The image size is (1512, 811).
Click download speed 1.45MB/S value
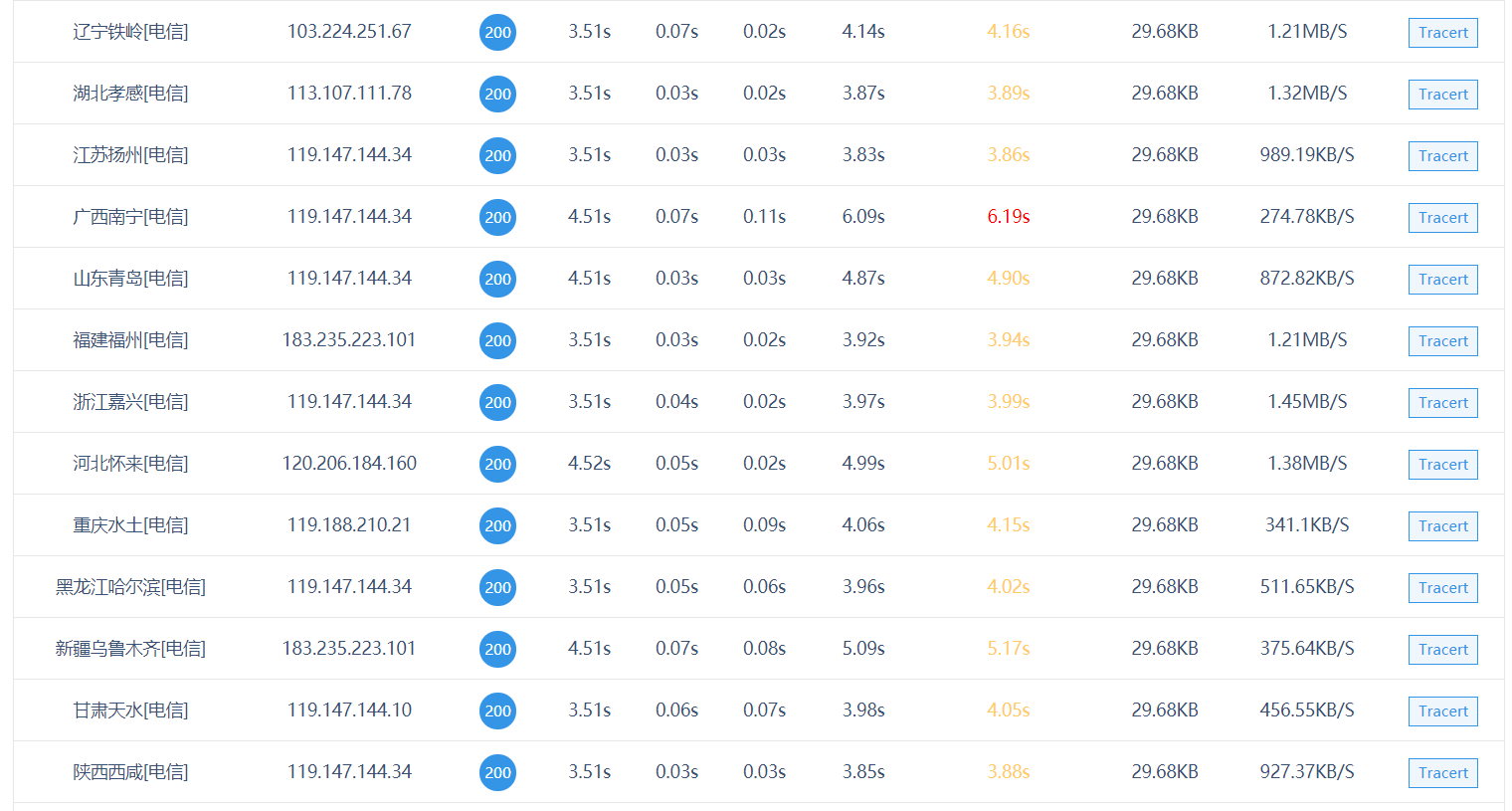coord(1307,402)
